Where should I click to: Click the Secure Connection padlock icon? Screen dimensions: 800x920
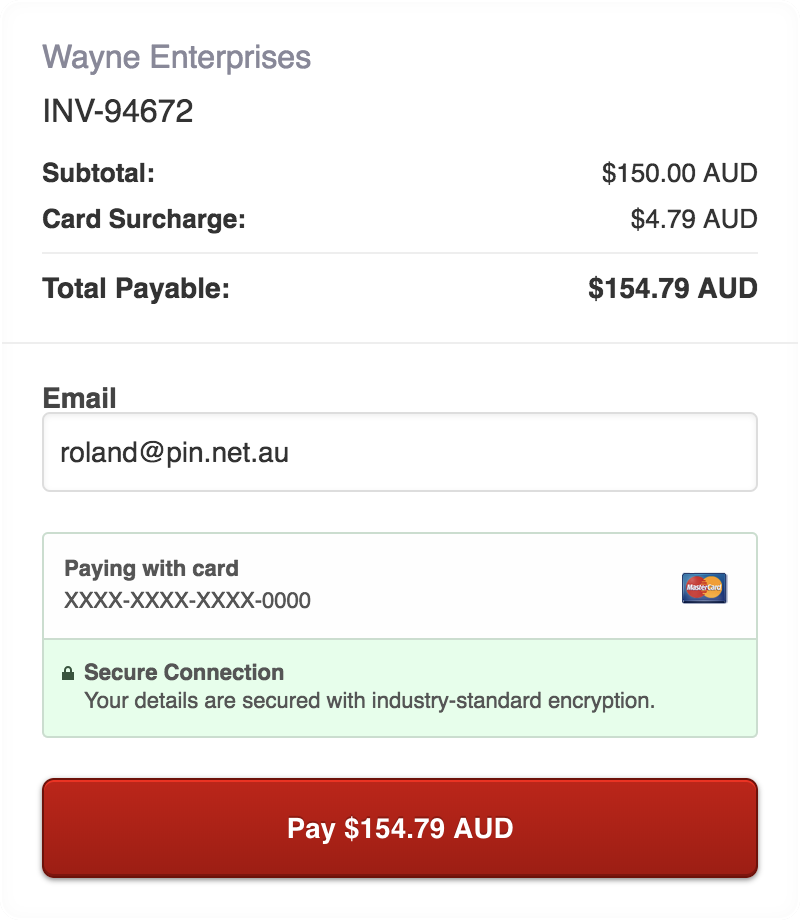click(x=68, y=673)
